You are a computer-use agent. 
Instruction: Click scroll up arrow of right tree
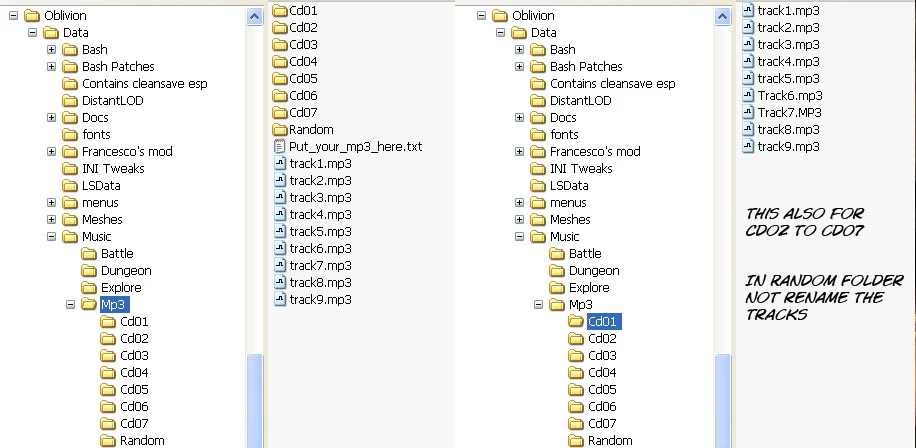723,16
